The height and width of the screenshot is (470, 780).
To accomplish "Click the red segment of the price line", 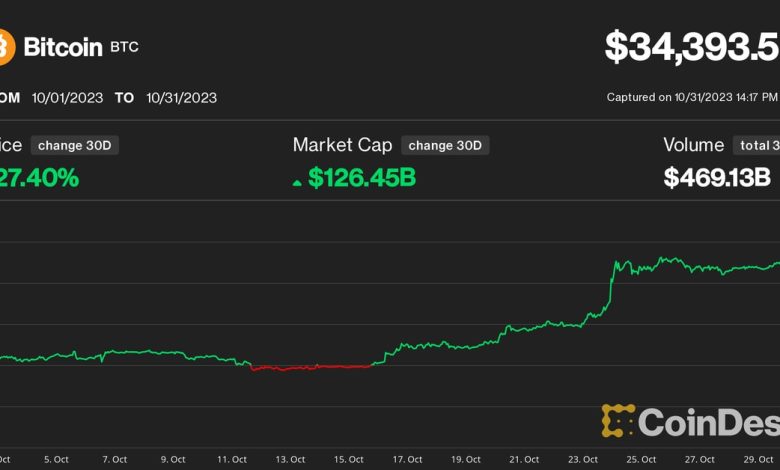I will (310, 368).
